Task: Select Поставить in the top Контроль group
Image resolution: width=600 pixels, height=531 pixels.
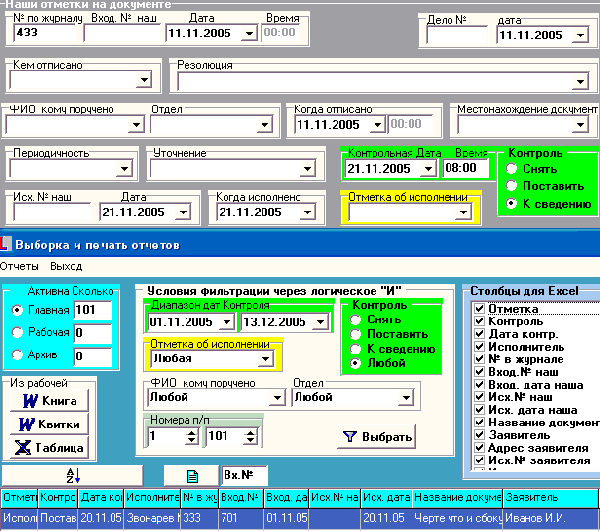Action: pos(511,186)
